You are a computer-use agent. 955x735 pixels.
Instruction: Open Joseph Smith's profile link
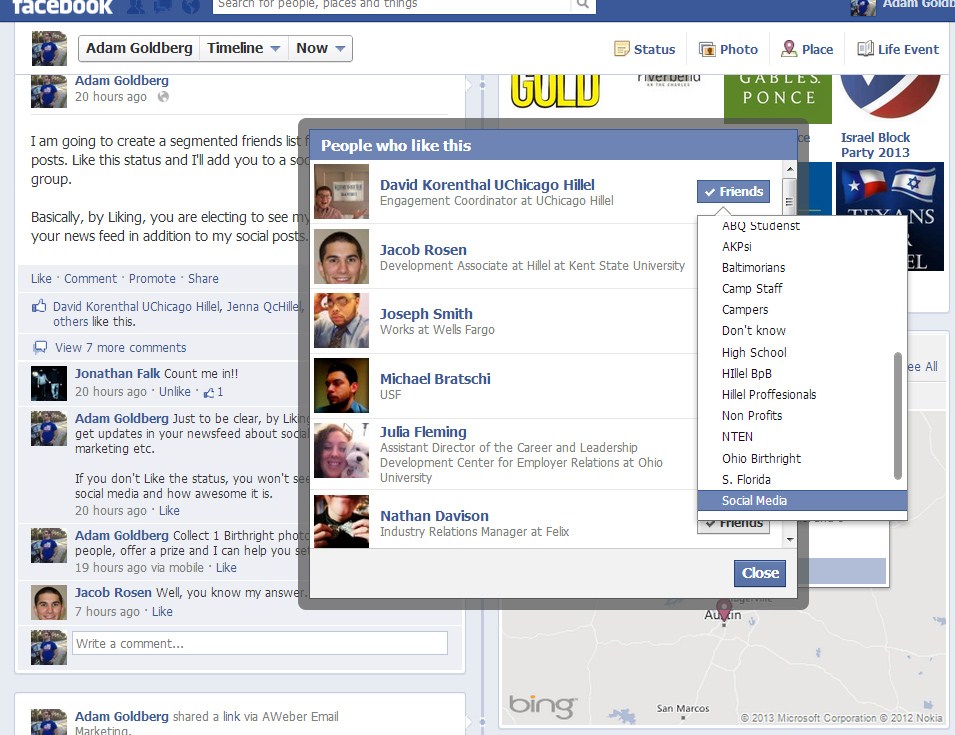coord(426,314)
